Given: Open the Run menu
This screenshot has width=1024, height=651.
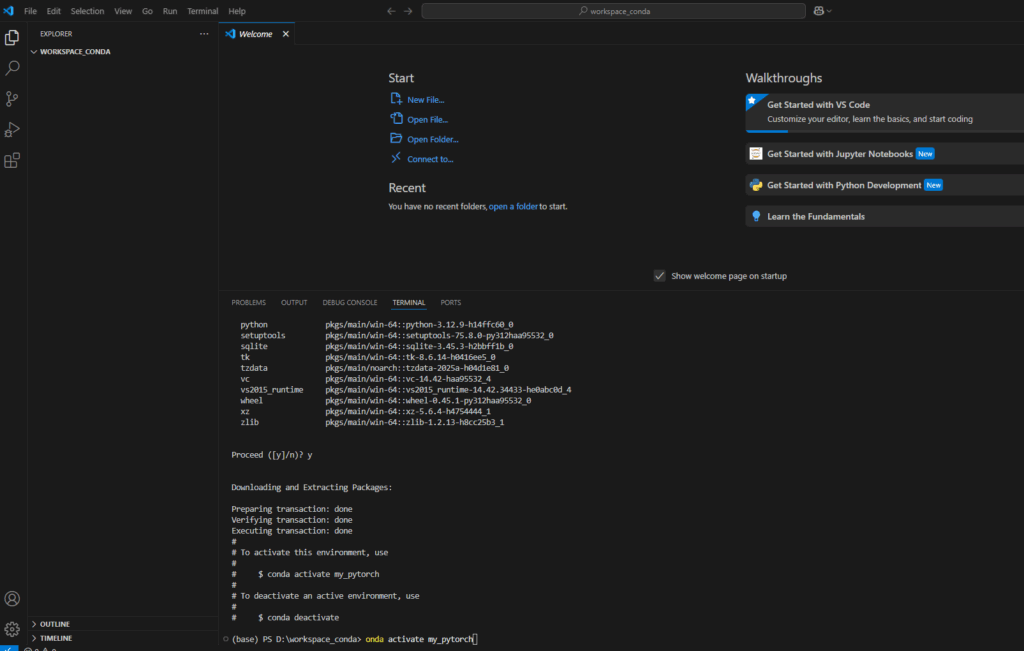Looking at the screenshot, I should pos(170,11).
